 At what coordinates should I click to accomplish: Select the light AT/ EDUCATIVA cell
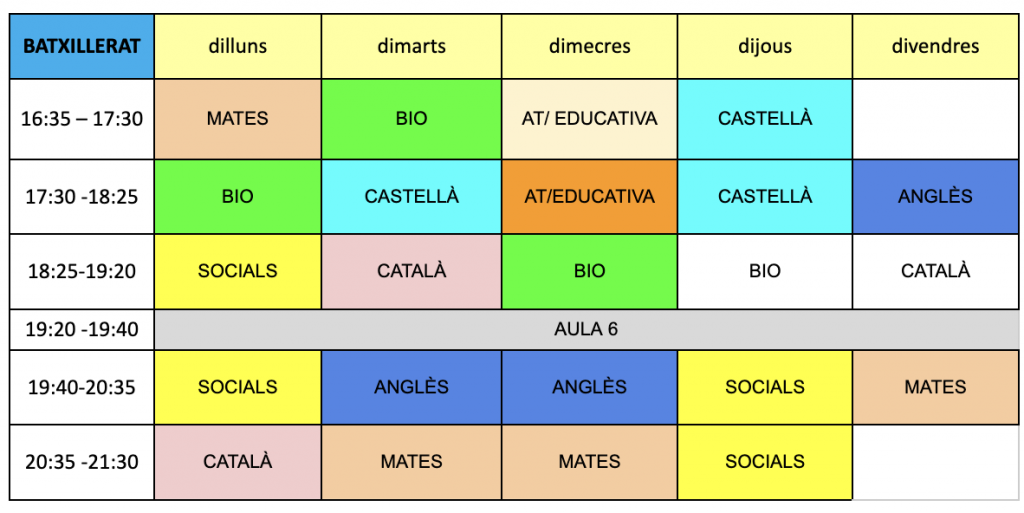click(590, 119)
